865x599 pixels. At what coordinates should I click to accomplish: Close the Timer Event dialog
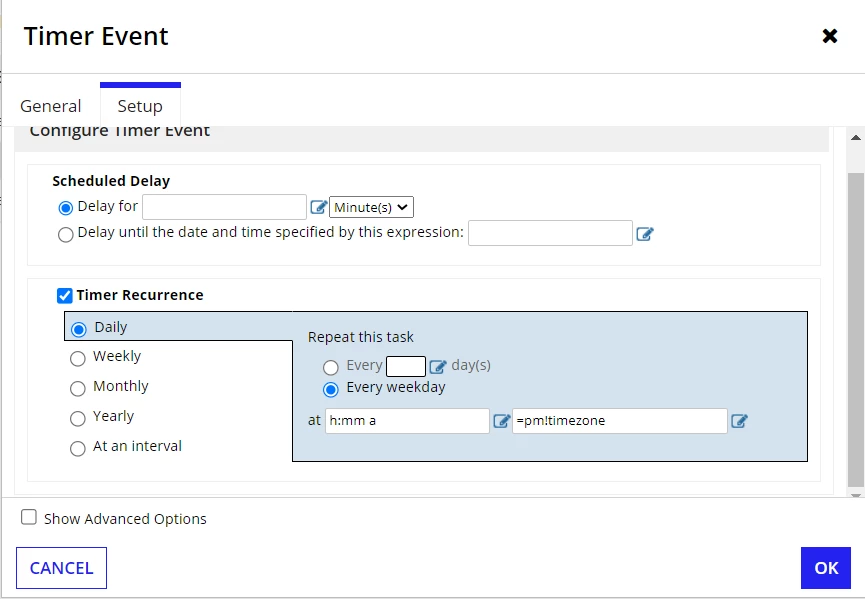coord(830,36)
